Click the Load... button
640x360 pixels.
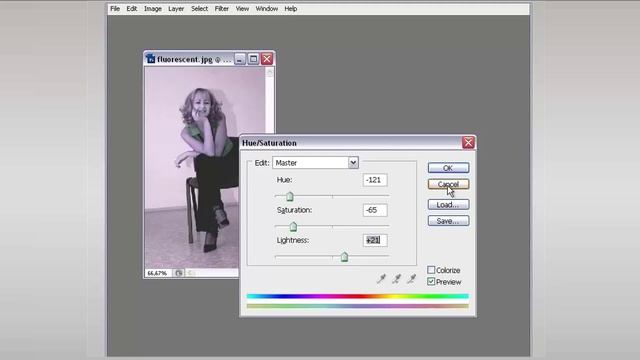tap(448, 204)
